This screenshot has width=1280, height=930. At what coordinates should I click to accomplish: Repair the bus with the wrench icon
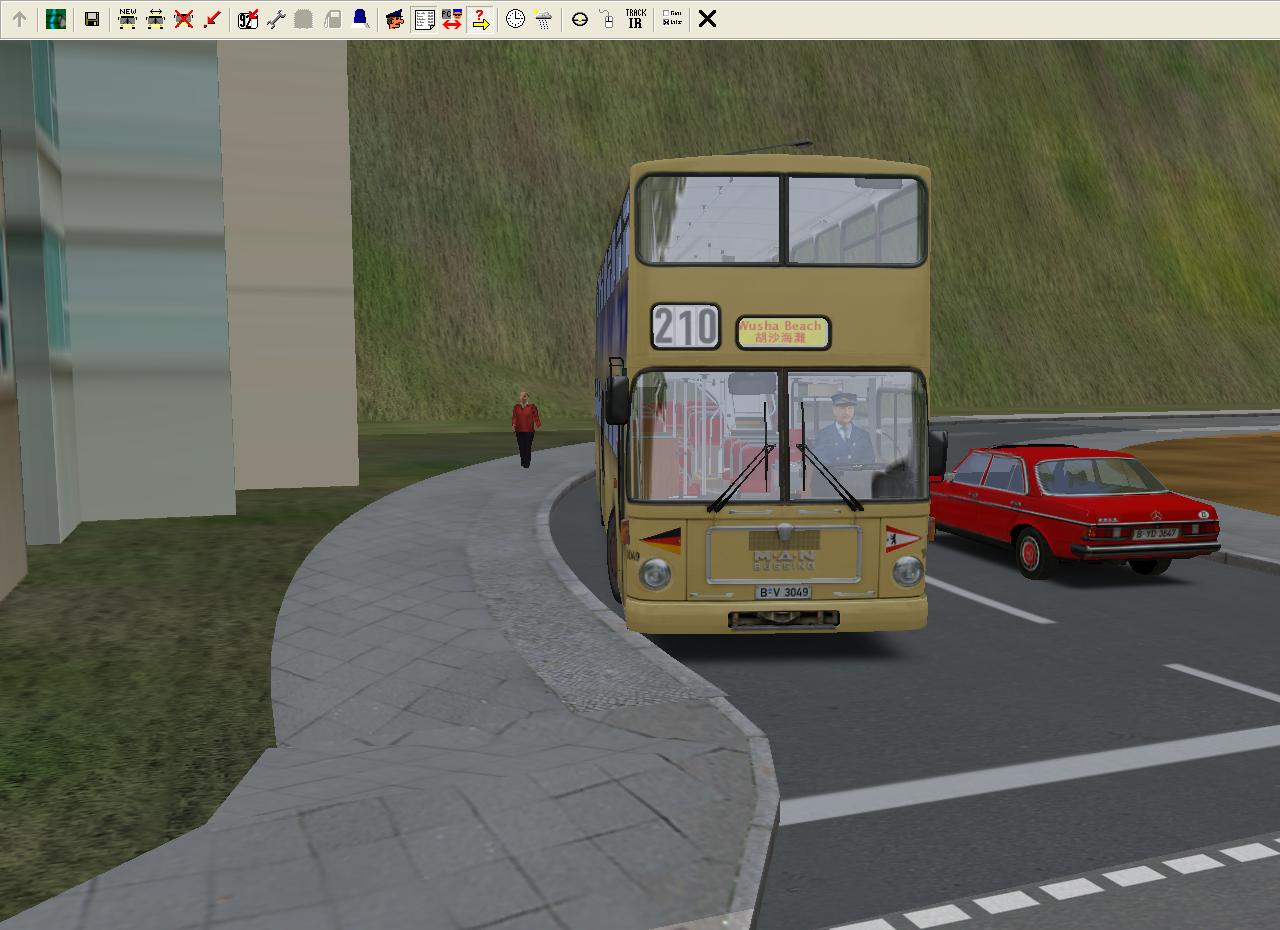pos(275,19)
